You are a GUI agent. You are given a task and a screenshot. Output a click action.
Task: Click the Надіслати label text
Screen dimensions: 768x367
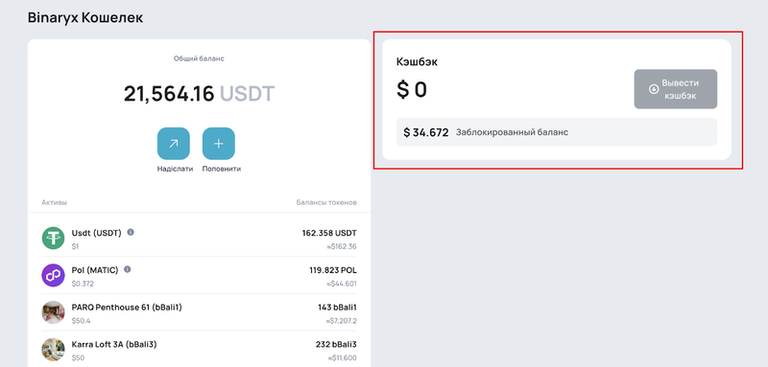[x=175, y=169]
